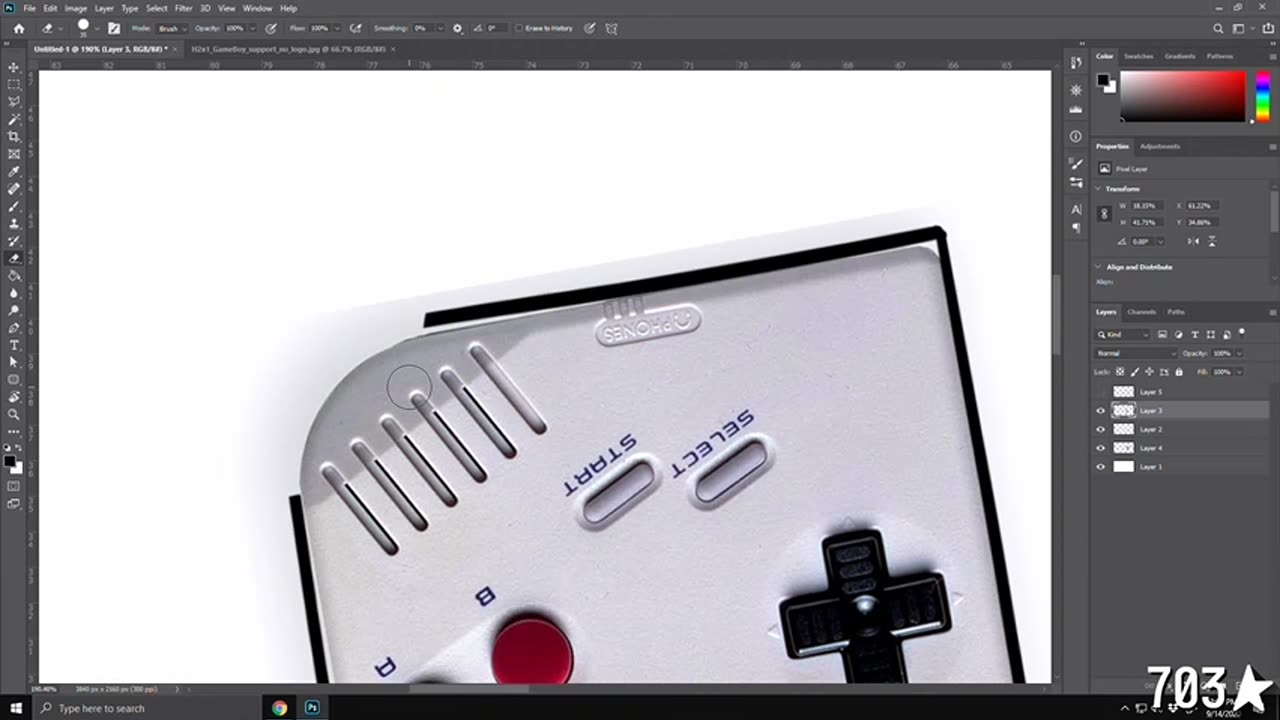
Task: Open the Filter menu
Action: 183,8
